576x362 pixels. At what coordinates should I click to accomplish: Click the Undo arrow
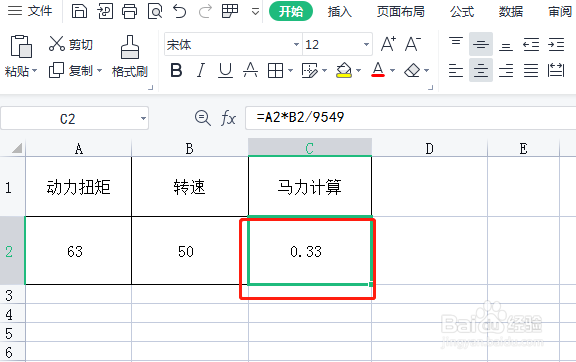(x=180, y=11)
